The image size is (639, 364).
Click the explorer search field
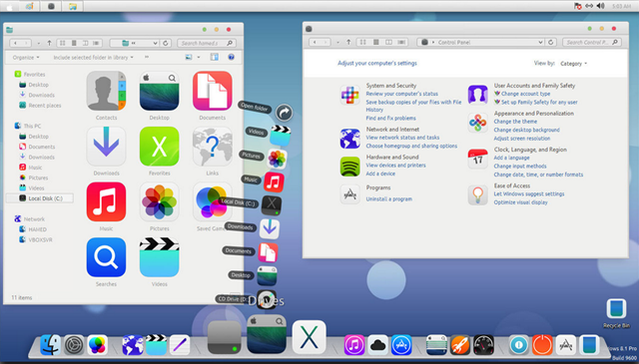[x=207, y=43]
